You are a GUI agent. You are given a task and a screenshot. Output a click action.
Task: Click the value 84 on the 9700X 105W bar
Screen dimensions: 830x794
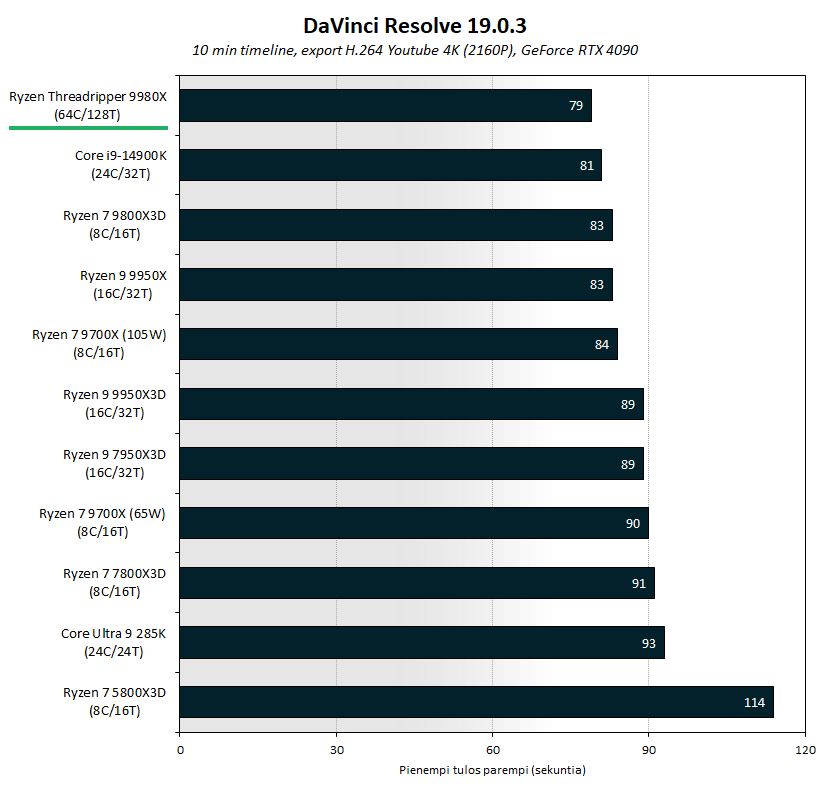point(602,345)
